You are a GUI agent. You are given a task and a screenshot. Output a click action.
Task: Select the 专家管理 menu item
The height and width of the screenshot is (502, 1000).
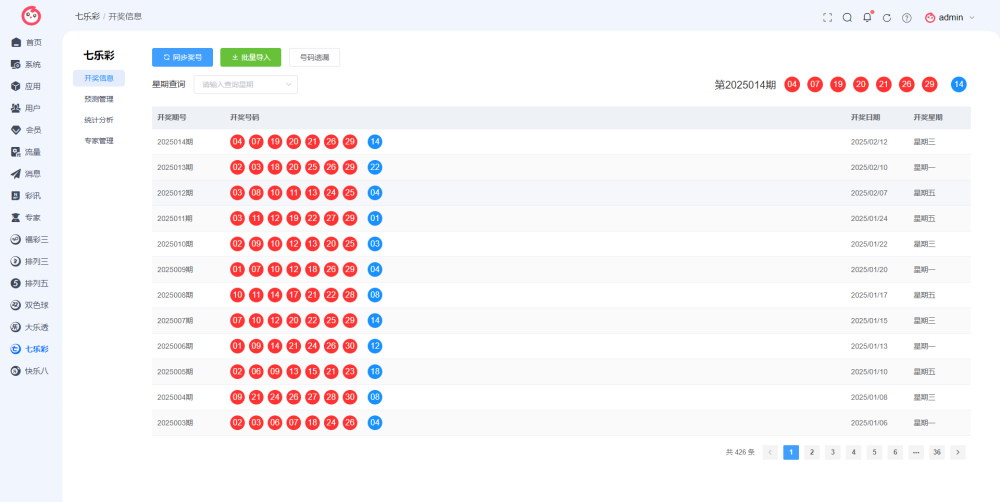(x=99, y=140)
